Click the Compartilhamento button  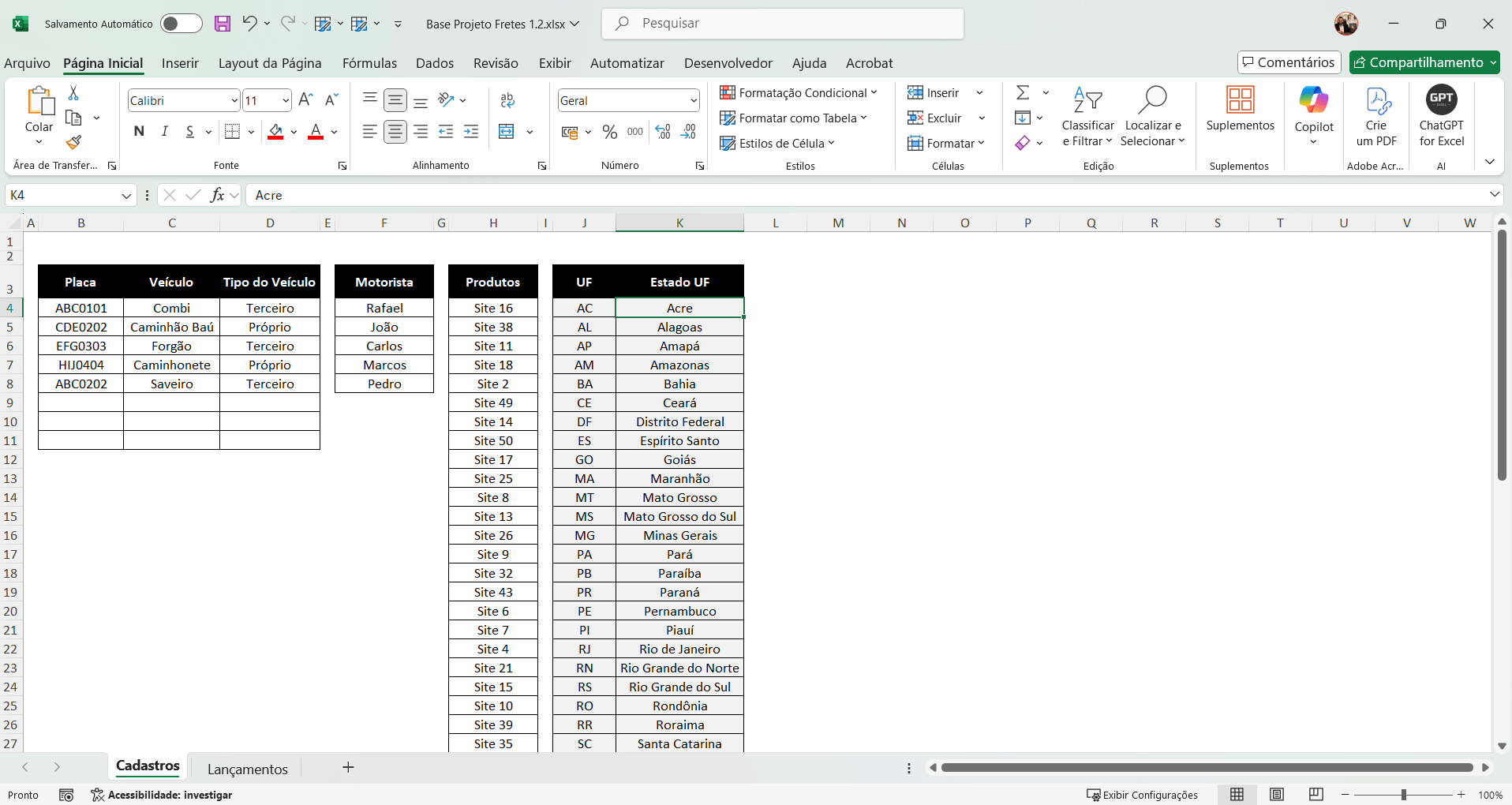coord(1424,62)
